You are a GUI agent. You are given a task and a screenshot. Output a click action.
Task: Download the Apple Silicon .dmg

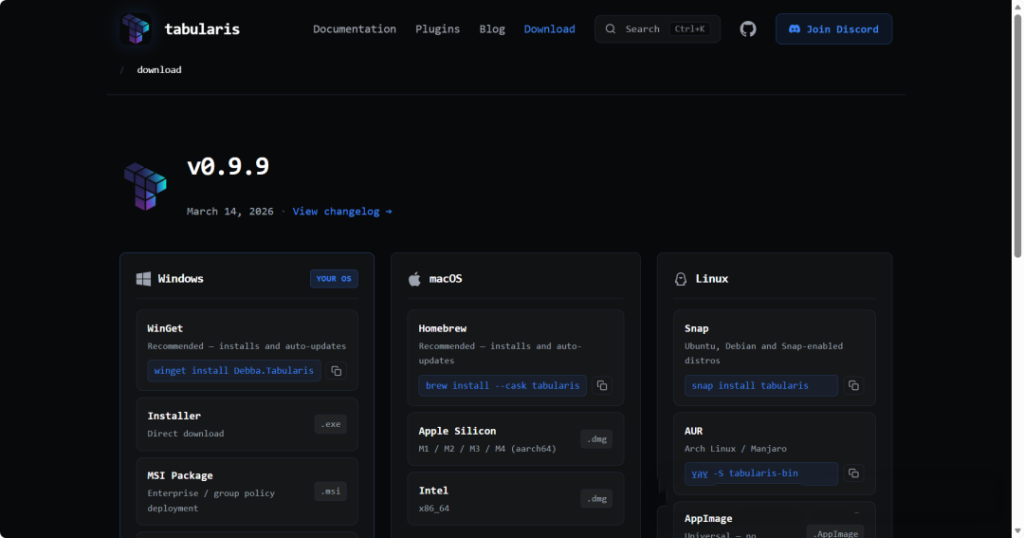pyautogui.click(x=596, y=439)
